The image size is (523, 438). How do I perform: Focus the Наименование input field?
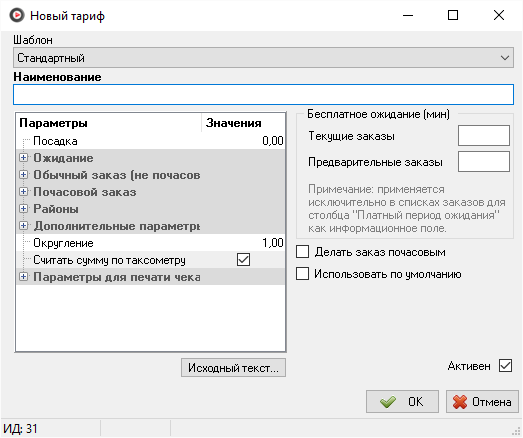264,94
